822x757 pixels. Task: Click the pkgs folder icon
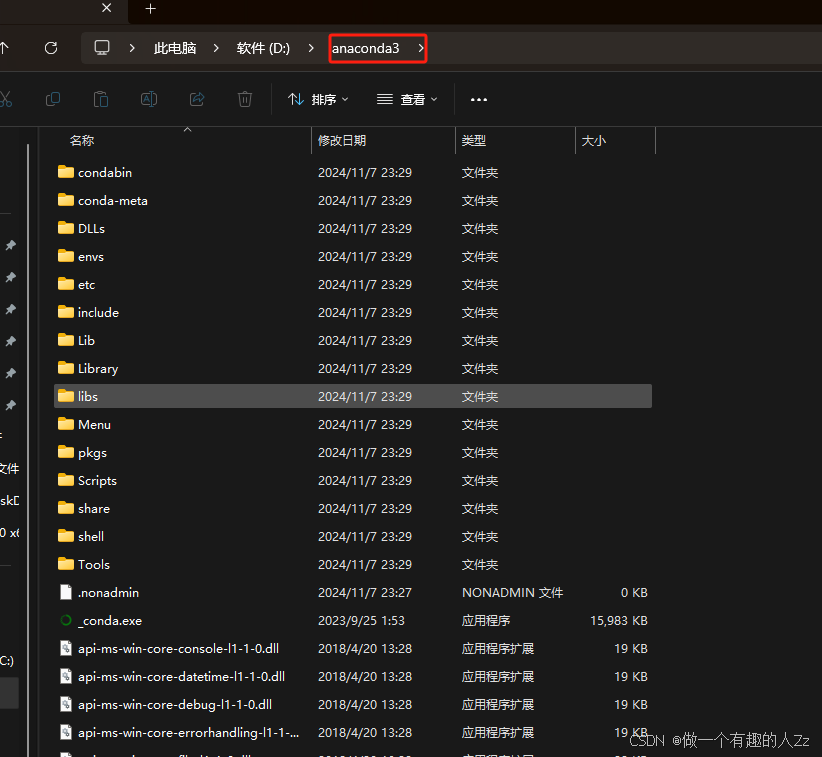pyautogui.click(x=66, y=452)
